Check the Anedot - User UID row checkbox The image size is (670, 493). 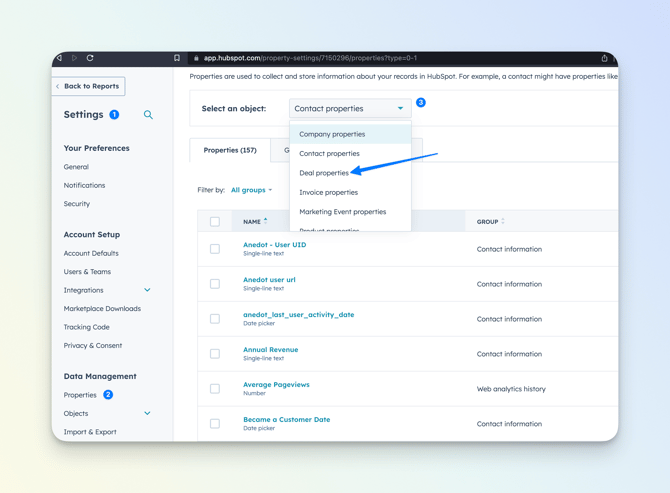(215, 249)
